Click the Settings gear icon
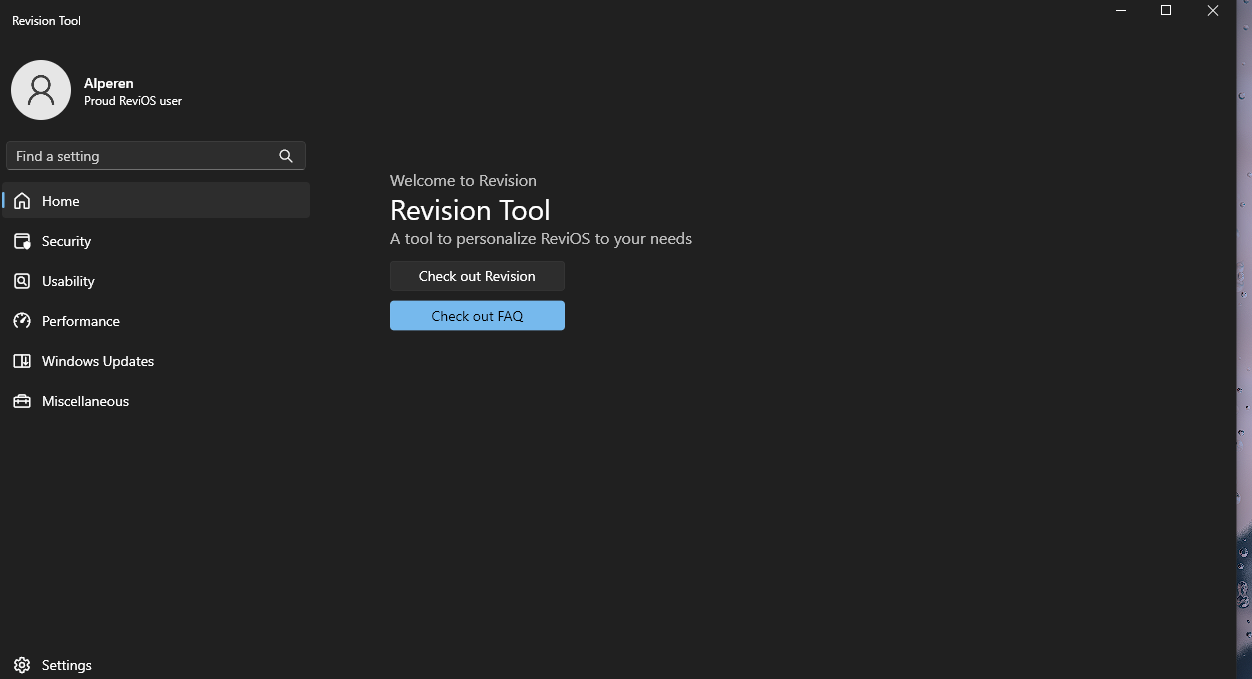1252x679 pixels. (22, 665)
